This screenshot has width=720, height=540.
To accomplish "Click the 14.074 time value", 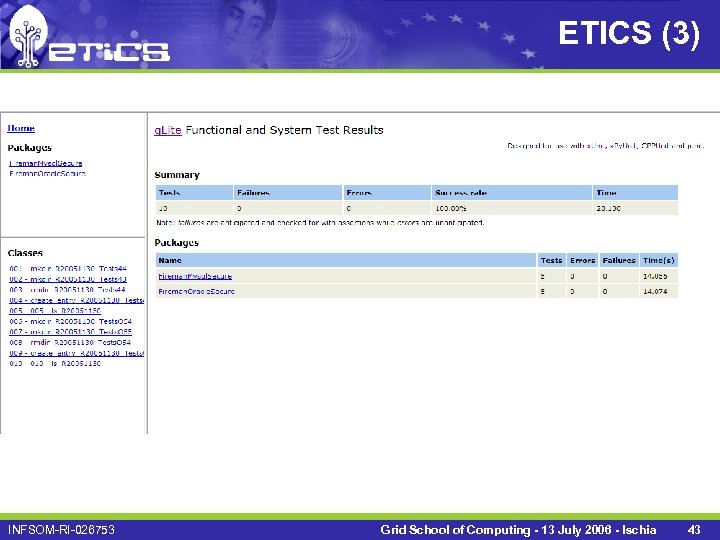I will coord(655,291).
